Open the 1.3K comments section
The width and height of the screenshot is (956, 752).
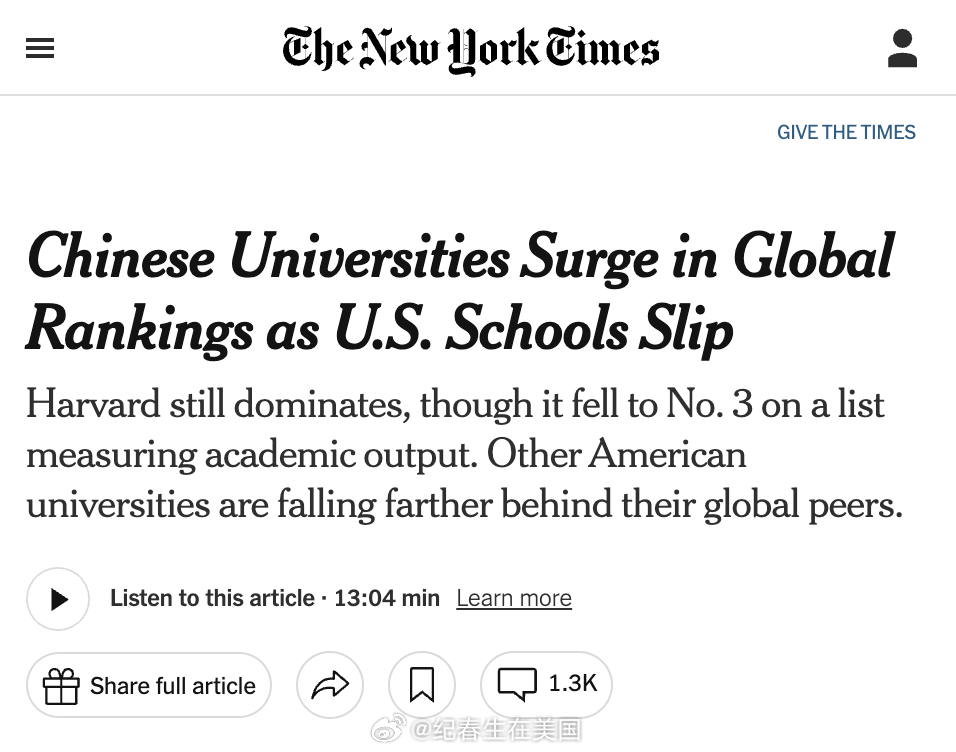546,684
